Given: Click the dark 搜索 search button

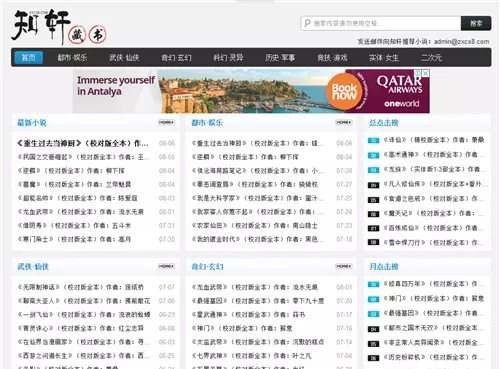Looking at the screenshot, I should 476,23.
